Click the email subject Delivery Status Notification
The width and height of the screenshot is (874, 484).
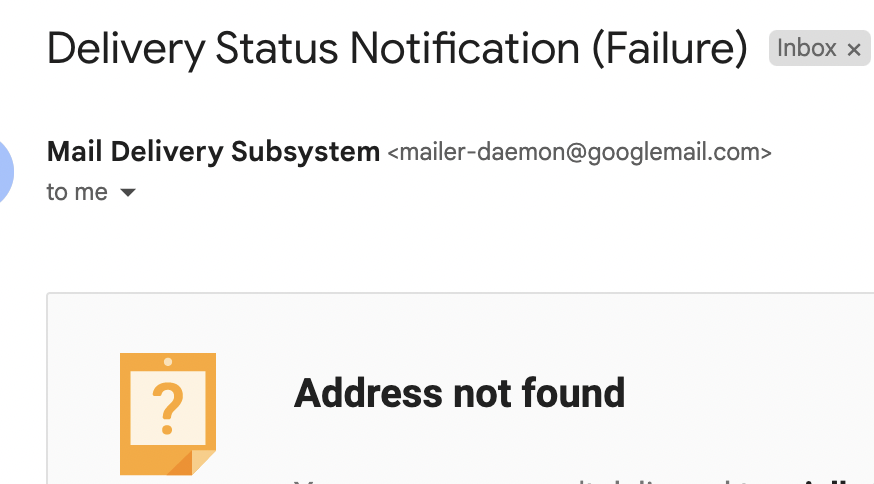[x=397, y=48]
